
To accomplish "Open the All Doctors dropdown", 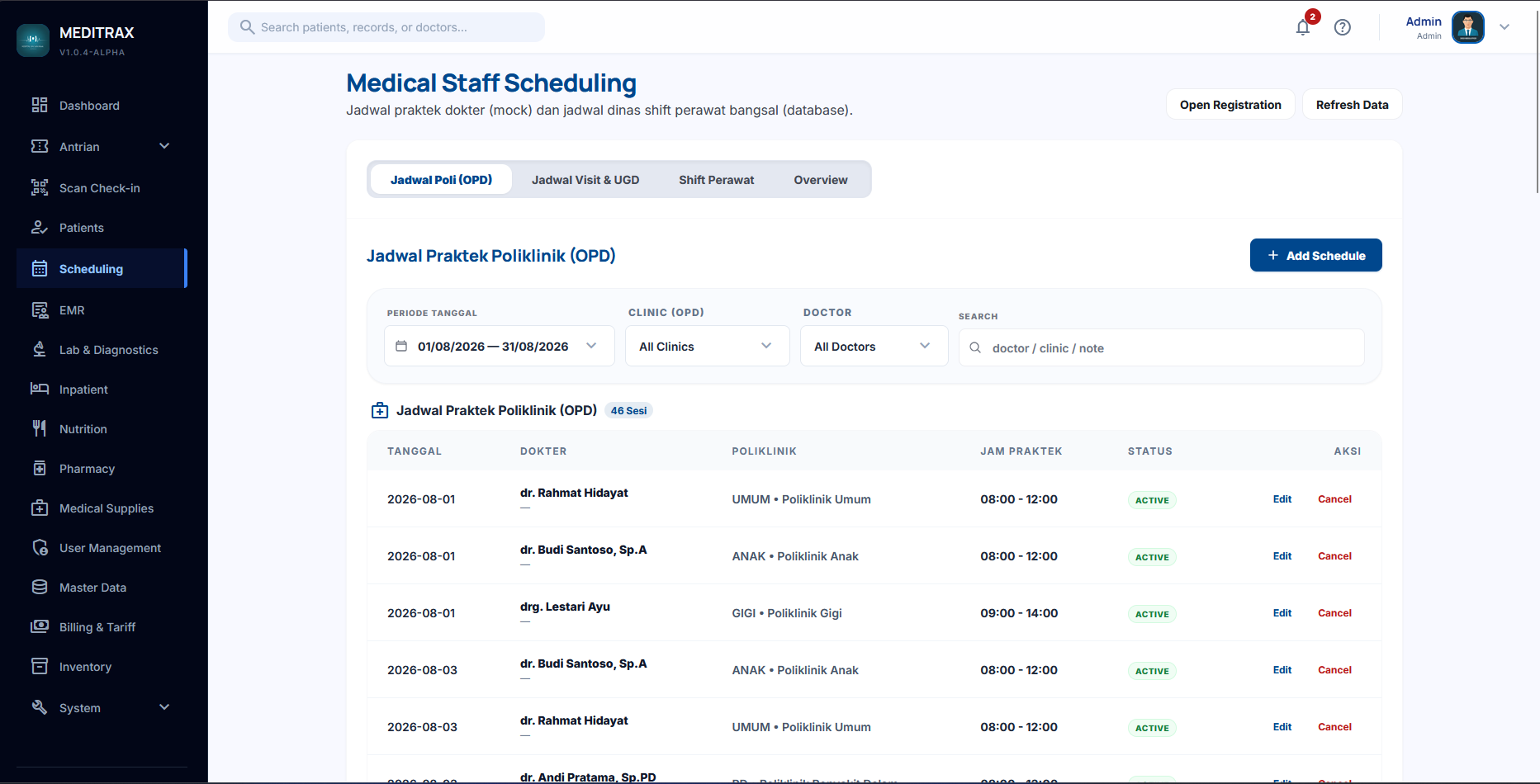I will click(874, 346).
